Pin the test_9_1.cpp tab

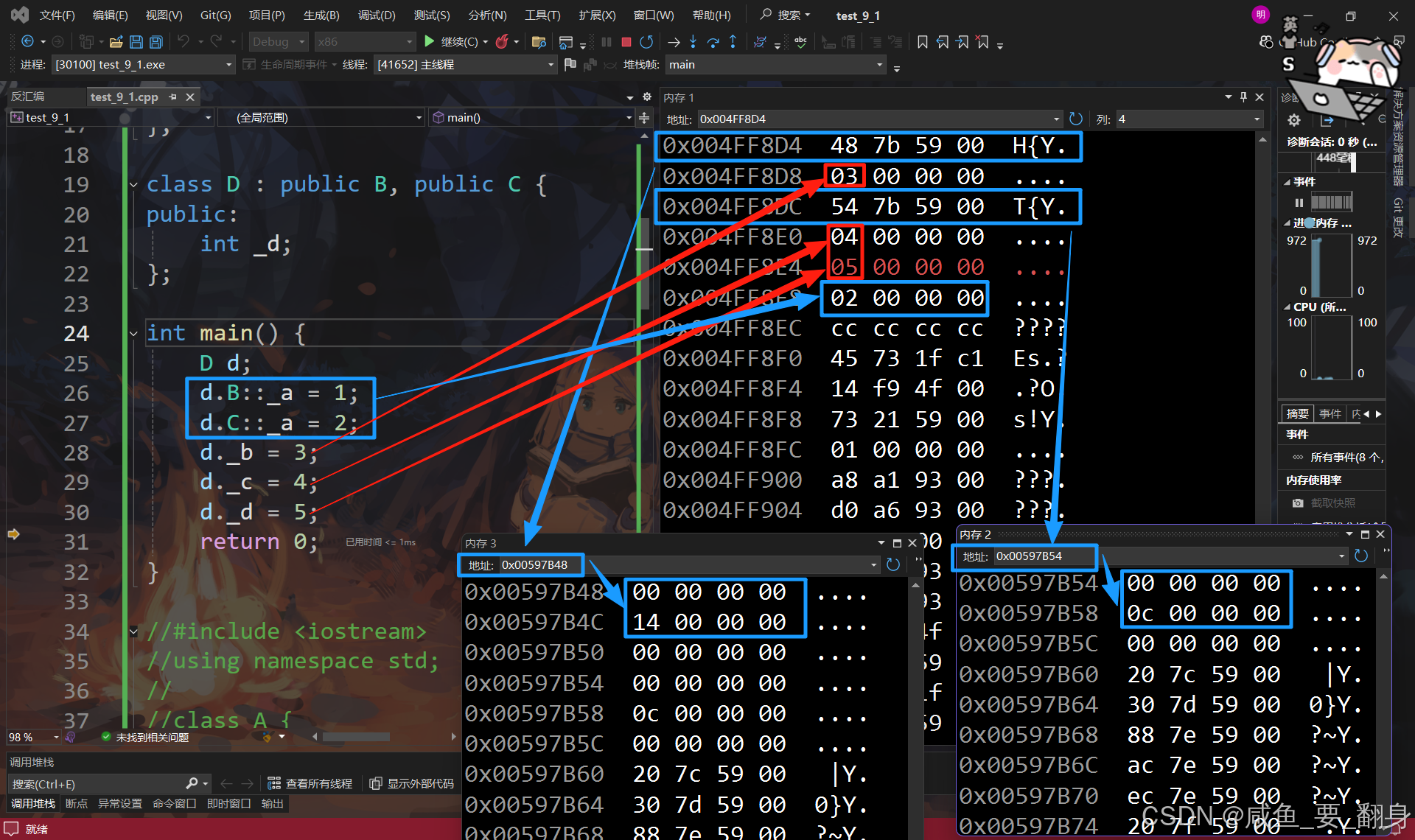point(172,97)
